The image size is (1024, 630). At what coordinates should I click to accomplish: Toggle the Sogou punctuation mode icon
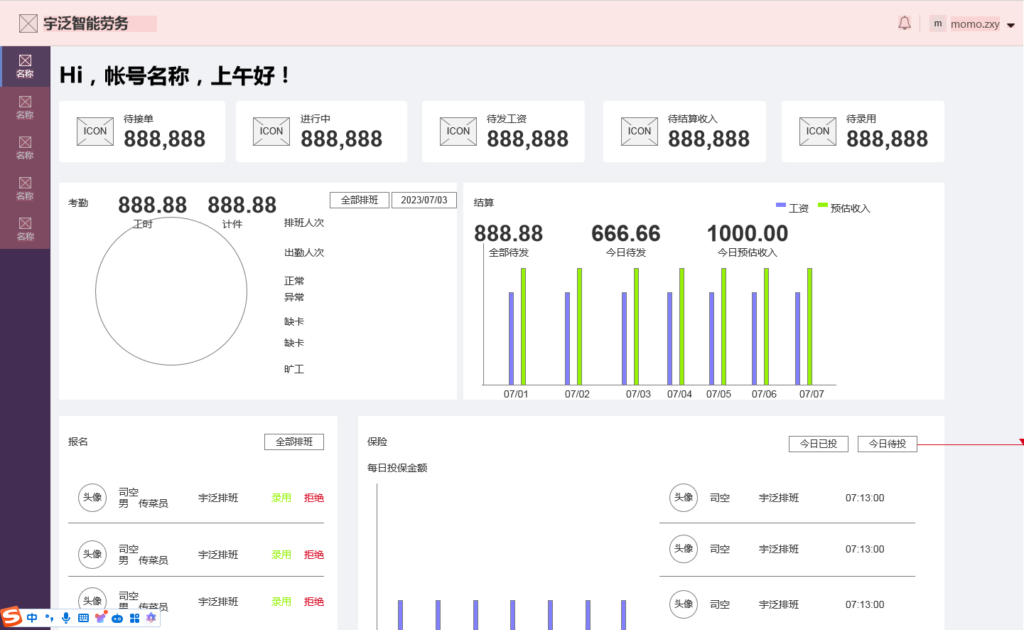(49, 618)
